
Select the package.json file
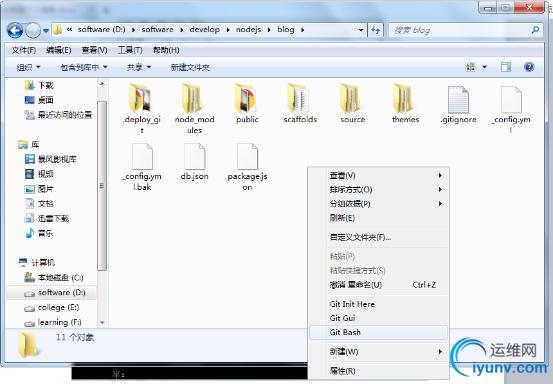point(247,166)
